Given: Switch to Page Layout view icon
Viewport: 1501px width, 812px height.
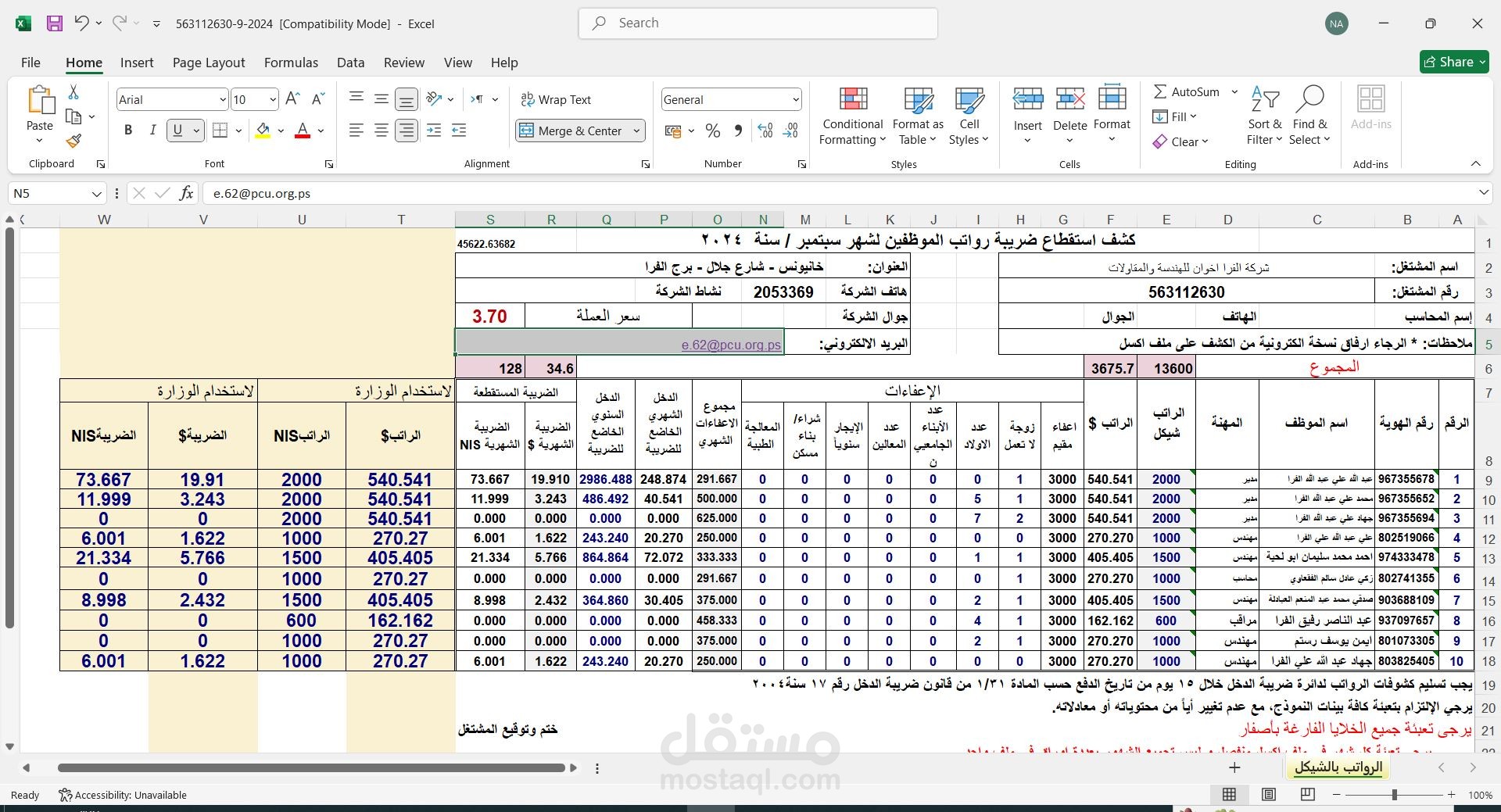Looking at the screenshot, I should point(1268,795).
